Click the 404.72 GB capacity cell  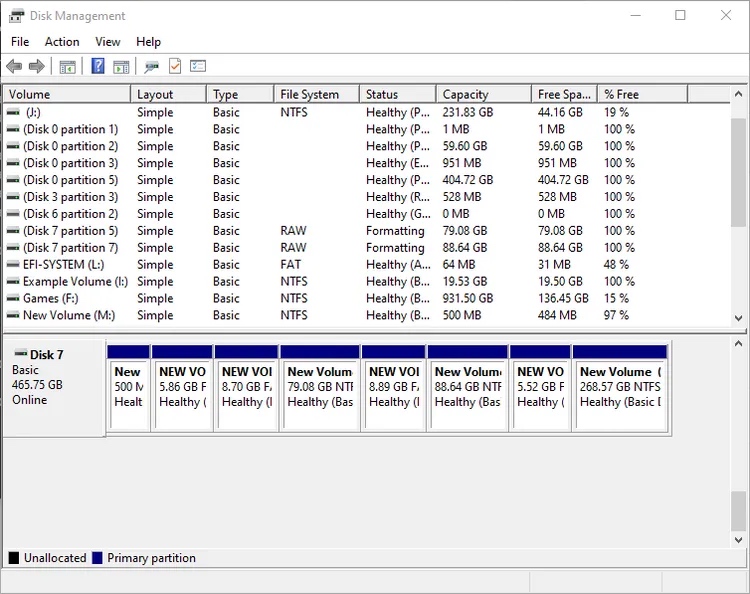pos(467,180)
